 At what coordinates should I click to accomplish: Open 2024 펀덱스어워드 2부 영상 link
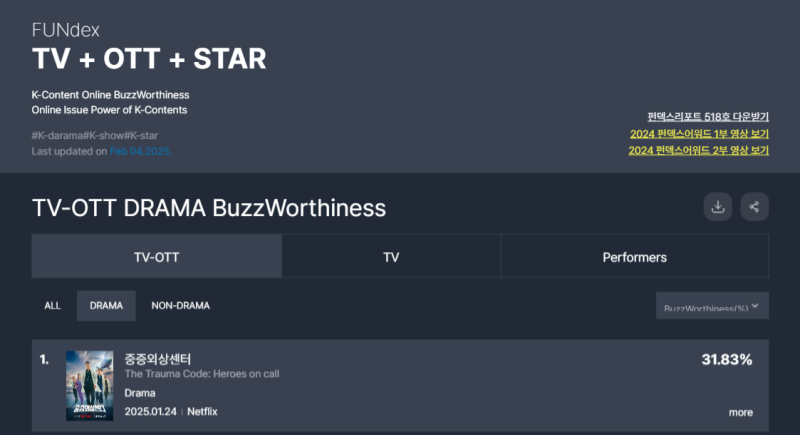[x=699, y=151]
